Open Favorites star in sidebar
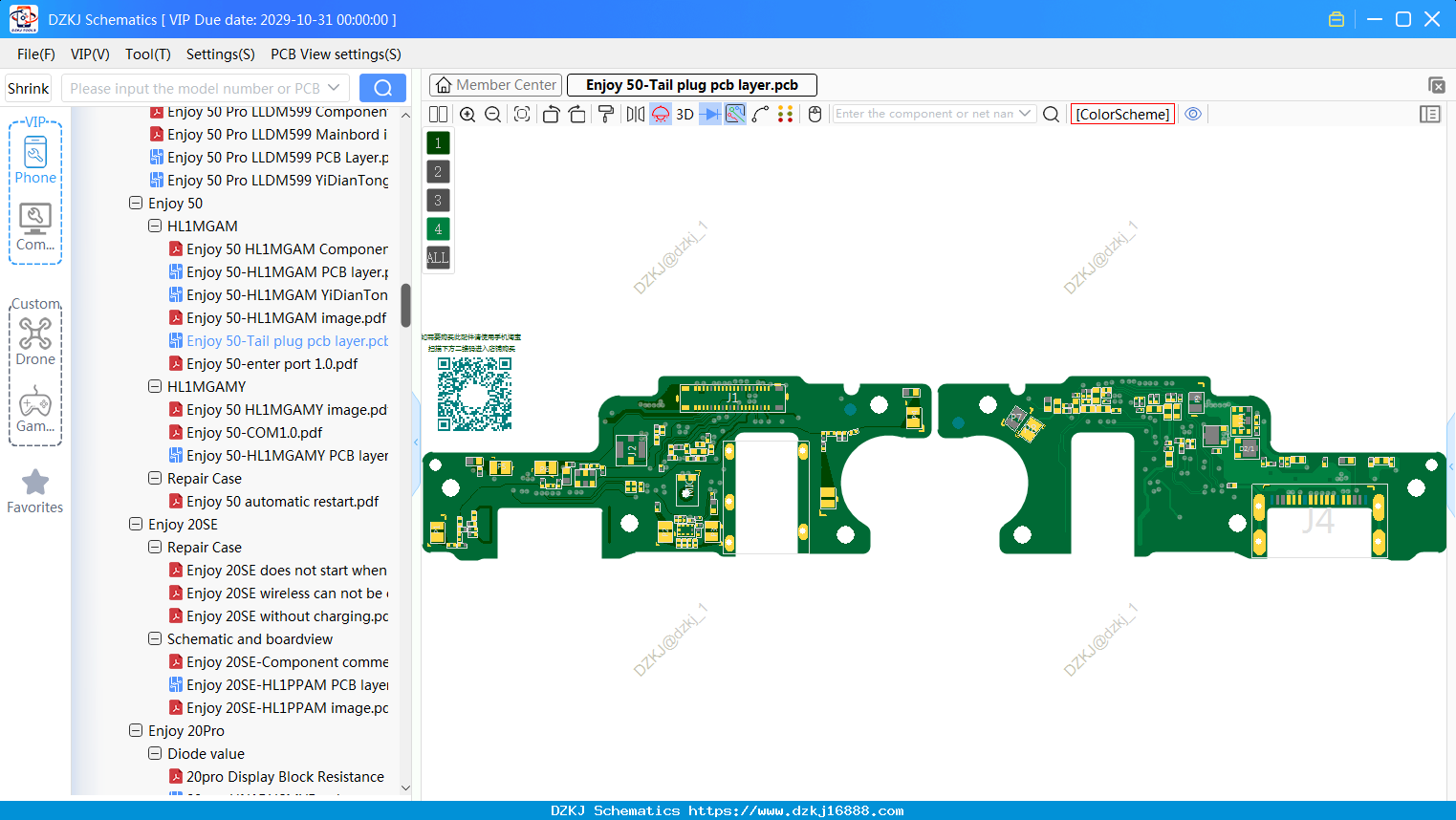The height and width of the screenshot is (820, 1456). (x=35, y=491)
